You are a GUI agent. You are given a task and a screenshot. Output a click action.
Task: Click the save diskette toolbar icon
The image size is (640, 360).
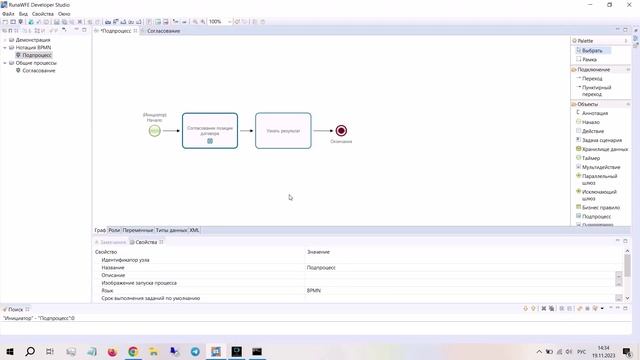[57, 22]
